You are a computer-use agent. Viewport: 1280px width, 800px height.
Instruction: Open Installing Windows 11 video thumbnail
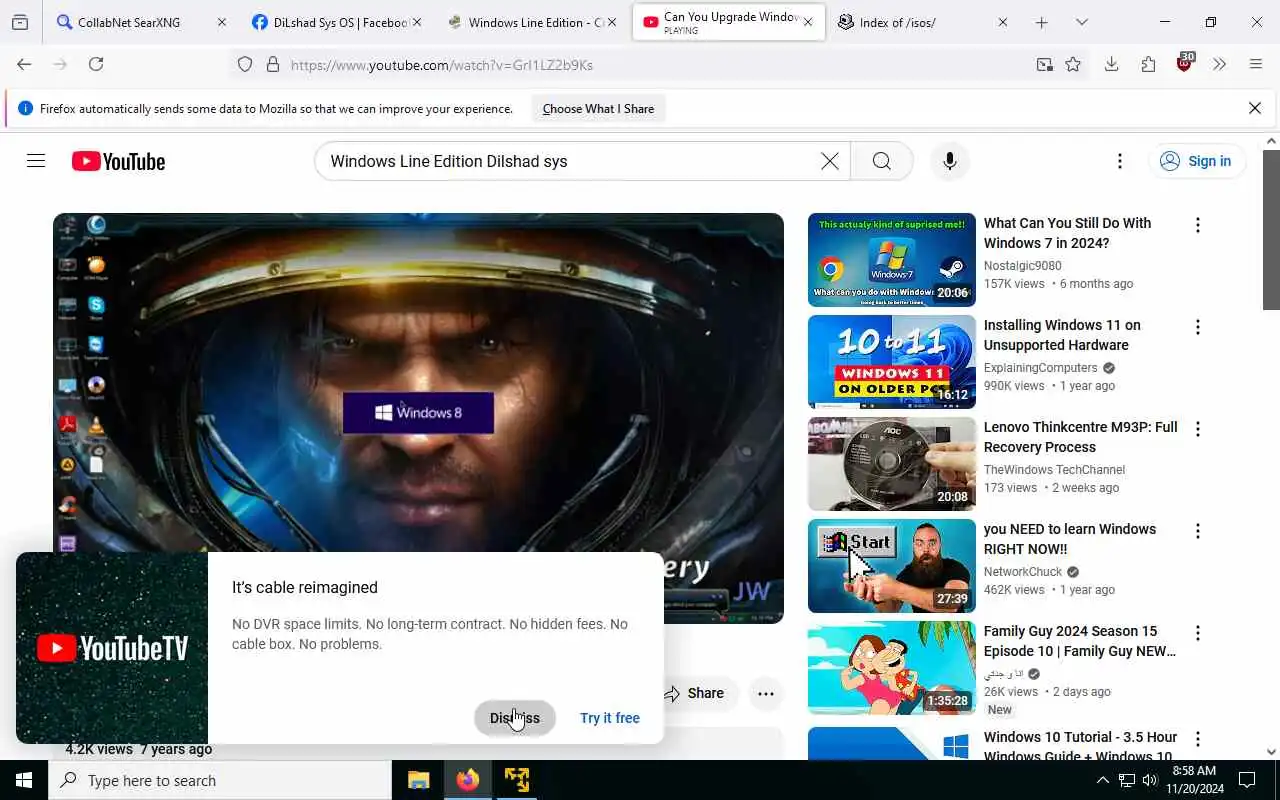pyautogui.click(x=892, y=362)
